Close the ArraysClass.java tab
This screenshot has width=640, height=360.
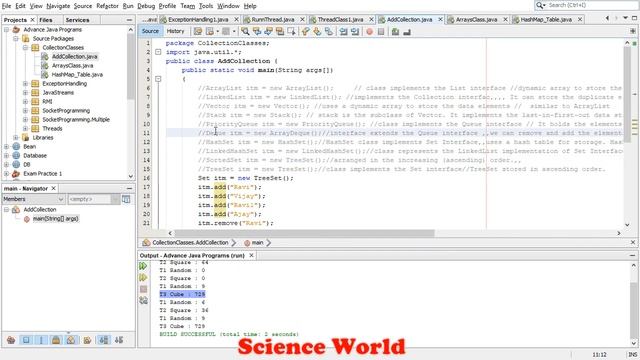point(505,19)
